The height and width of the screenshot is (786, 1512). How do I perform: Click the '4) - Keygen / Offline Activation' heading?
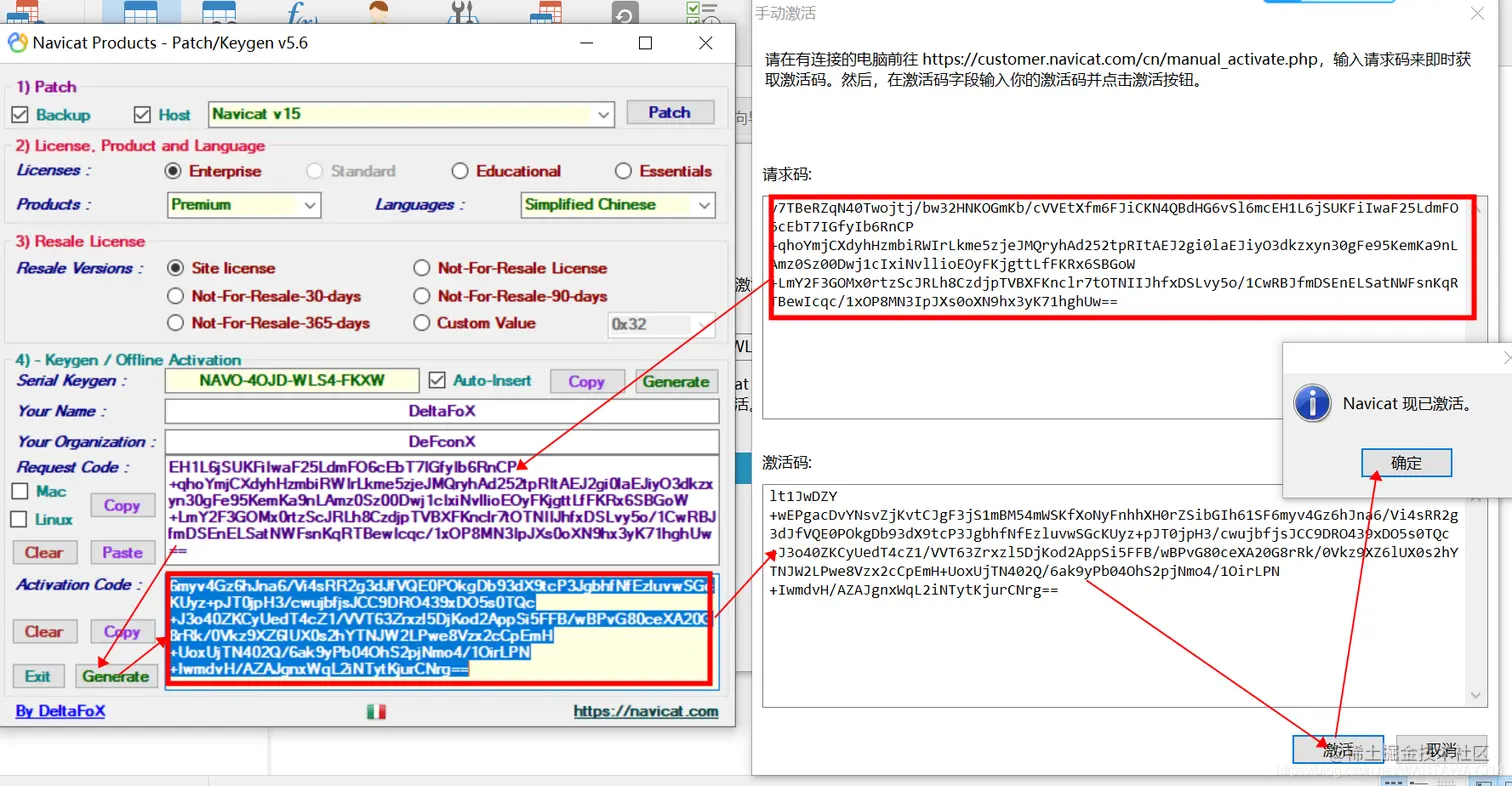129,360
